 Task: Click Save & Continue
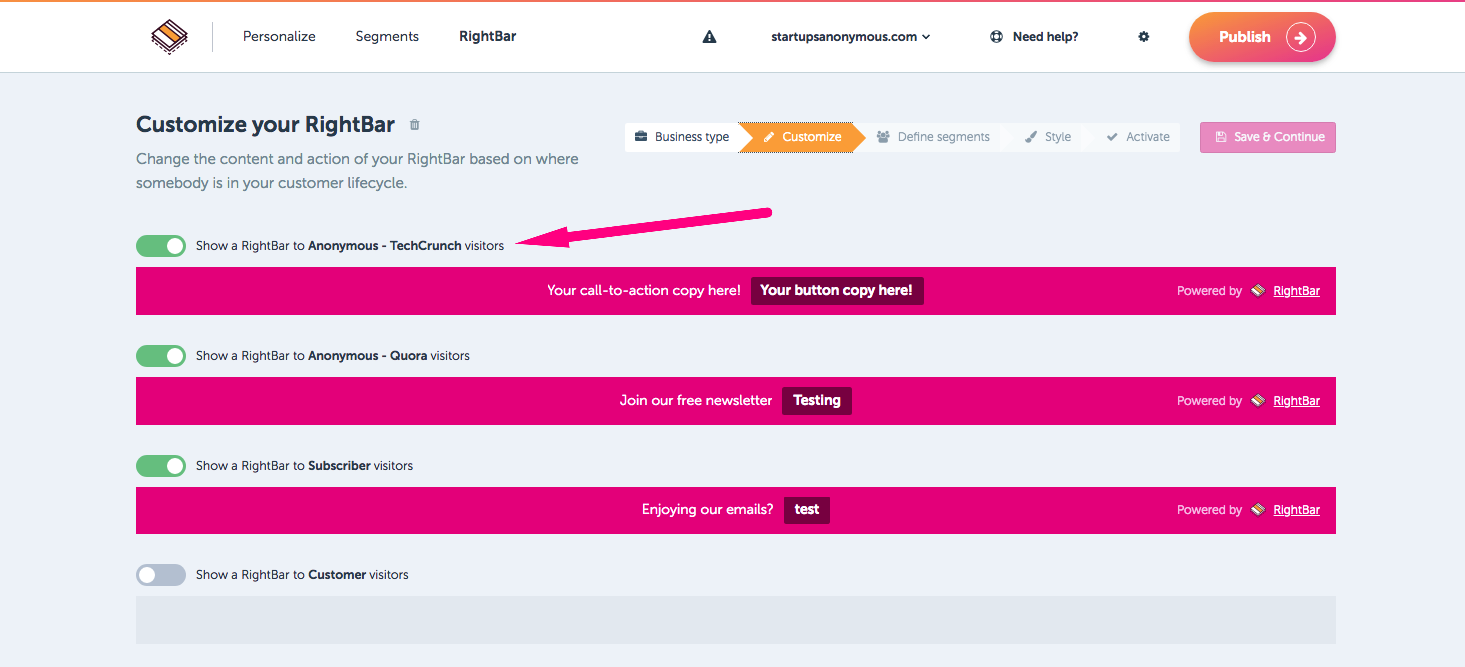pyautogui.click(x=1268, y=137)
